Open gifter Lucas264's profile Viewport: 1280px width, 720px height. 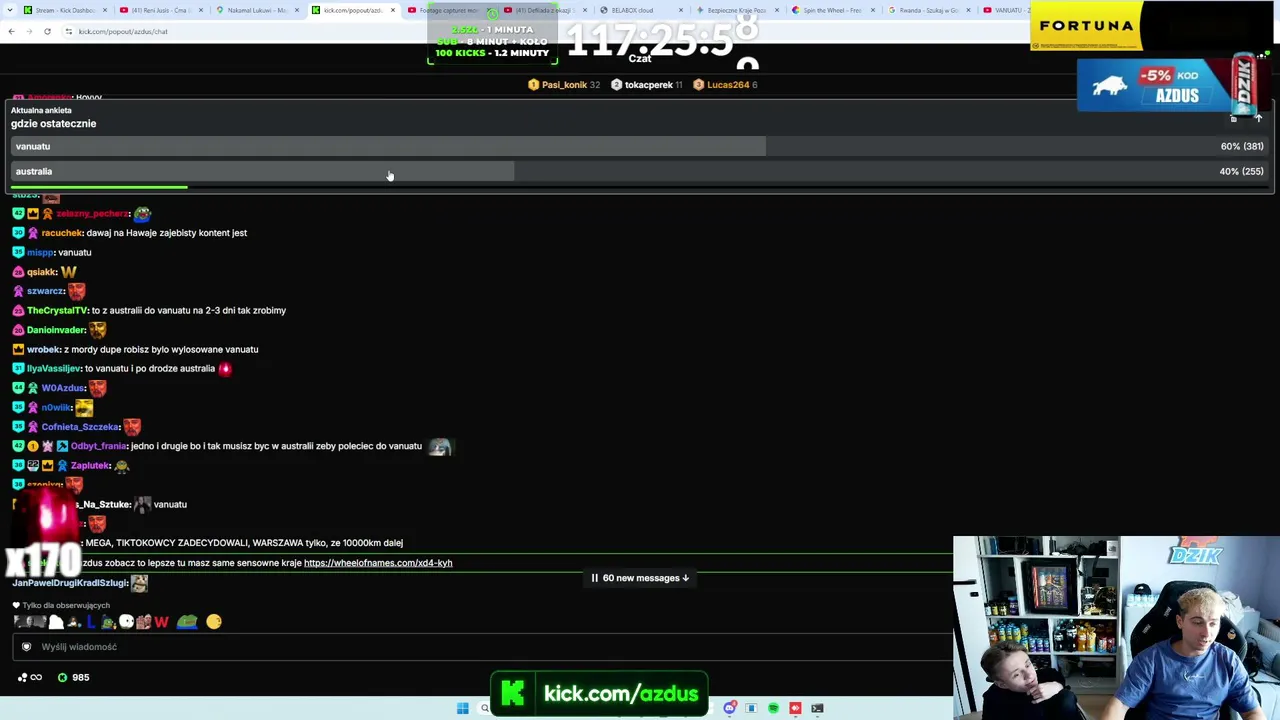(727, 85)
